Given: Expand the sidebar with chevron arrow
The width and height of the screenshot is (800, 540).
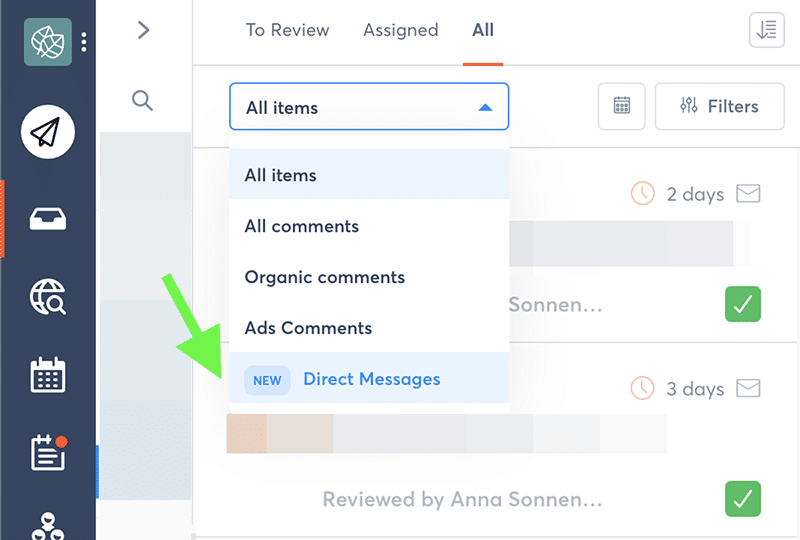Looking at the screenshot, I should [143, 30].
